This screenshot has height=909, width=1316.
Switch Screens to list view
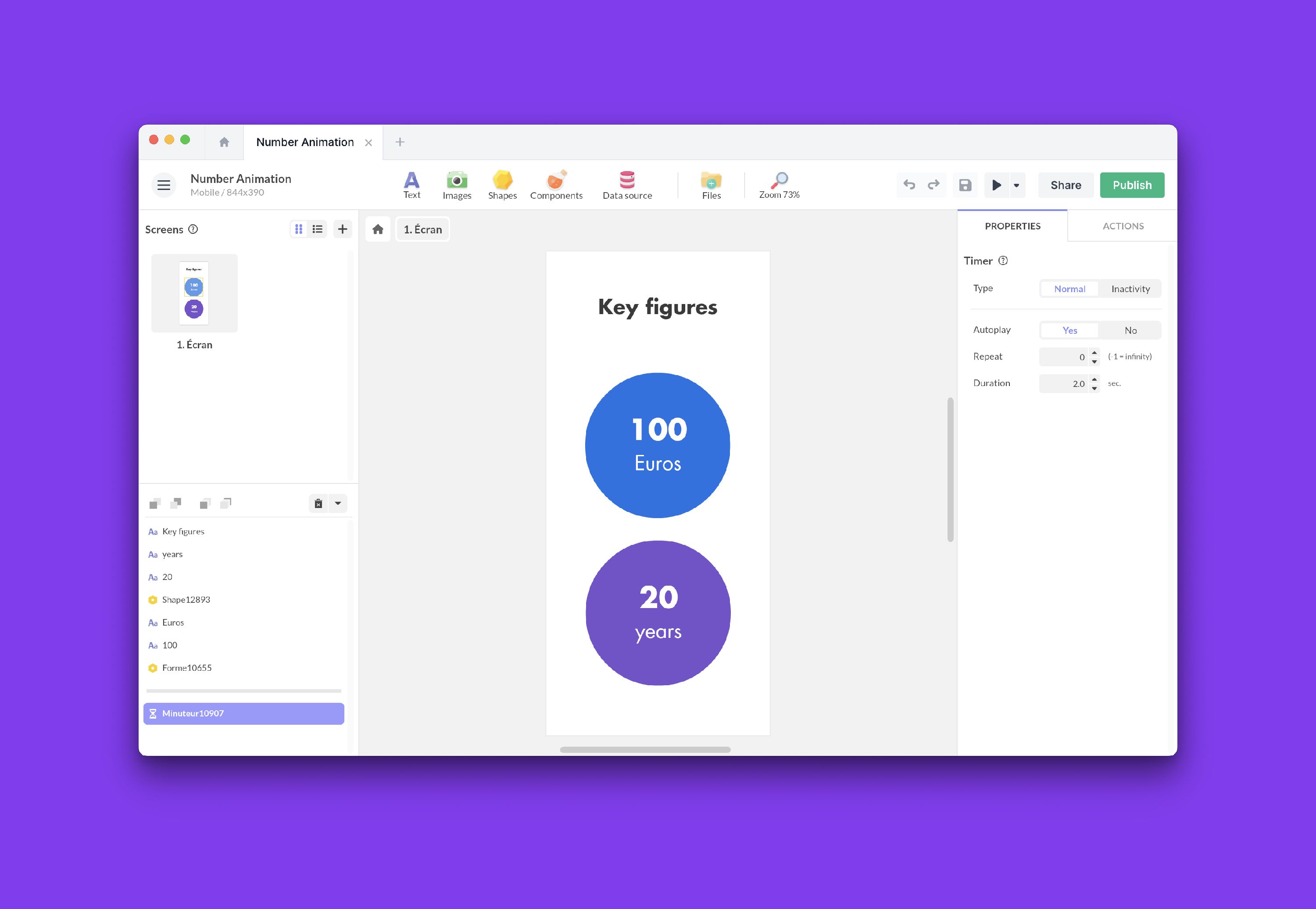[x=318, y=229]
